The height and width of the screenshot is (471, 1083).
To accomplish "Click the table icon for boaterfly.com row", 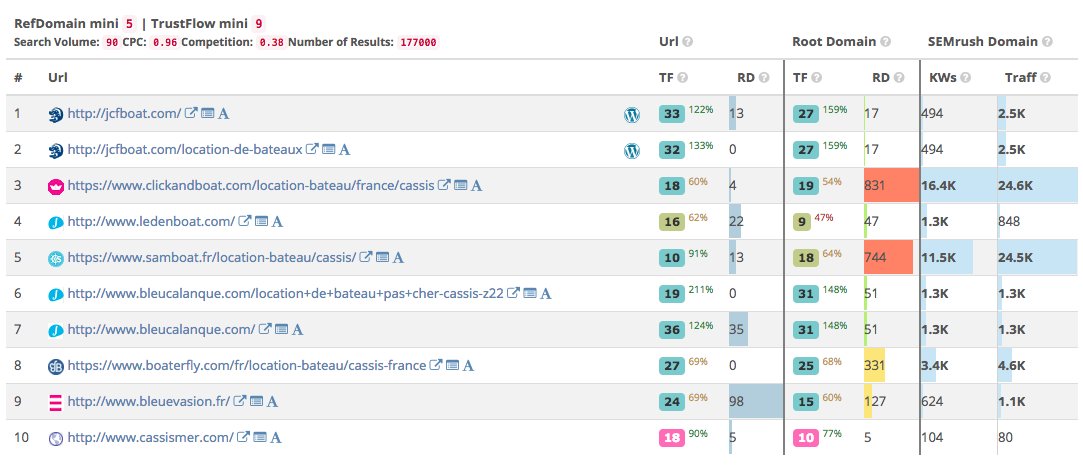I will coord(452,365).
